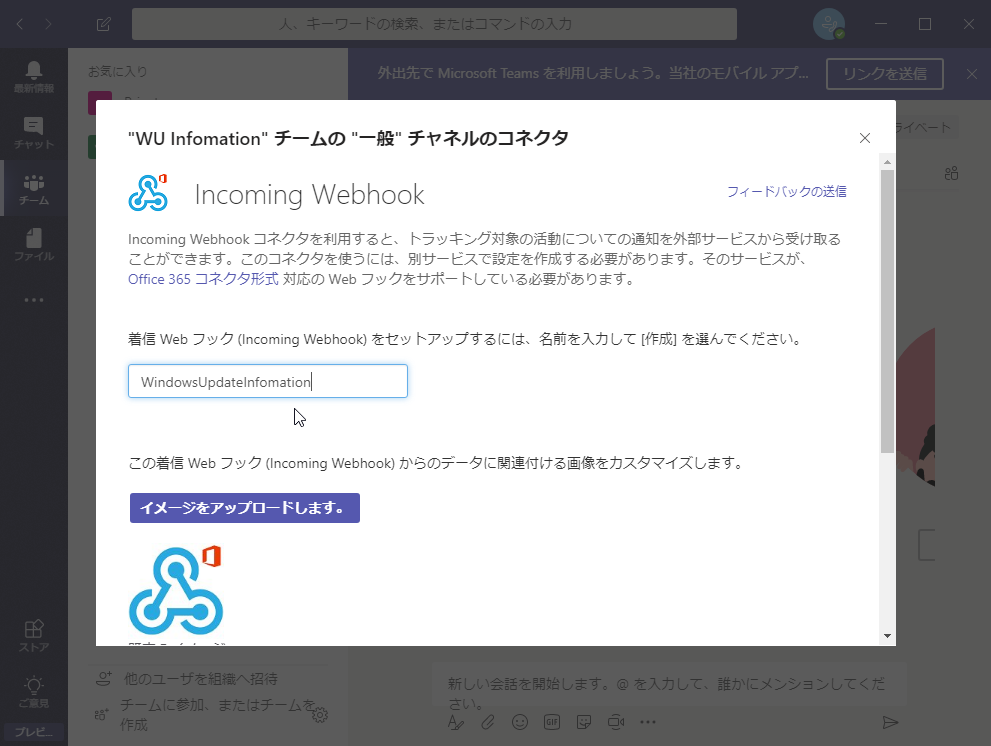Open the Feedback (ご意見) lightbulb icon
The height and width of the screenshot is (746, 991).
click(x=33, y=692)
